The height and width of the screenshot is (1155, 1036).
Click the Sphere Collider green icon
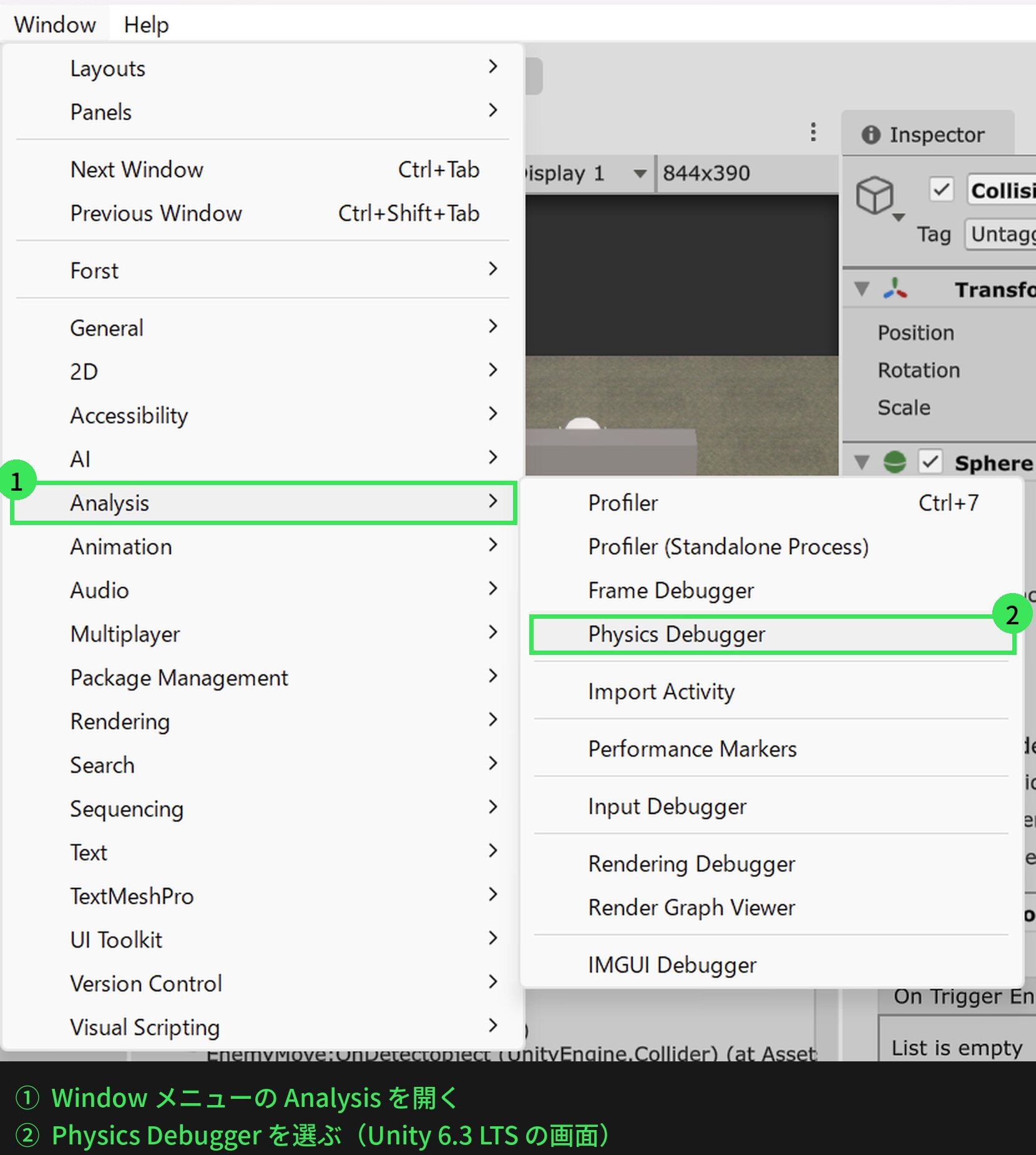tap(895, 462)
